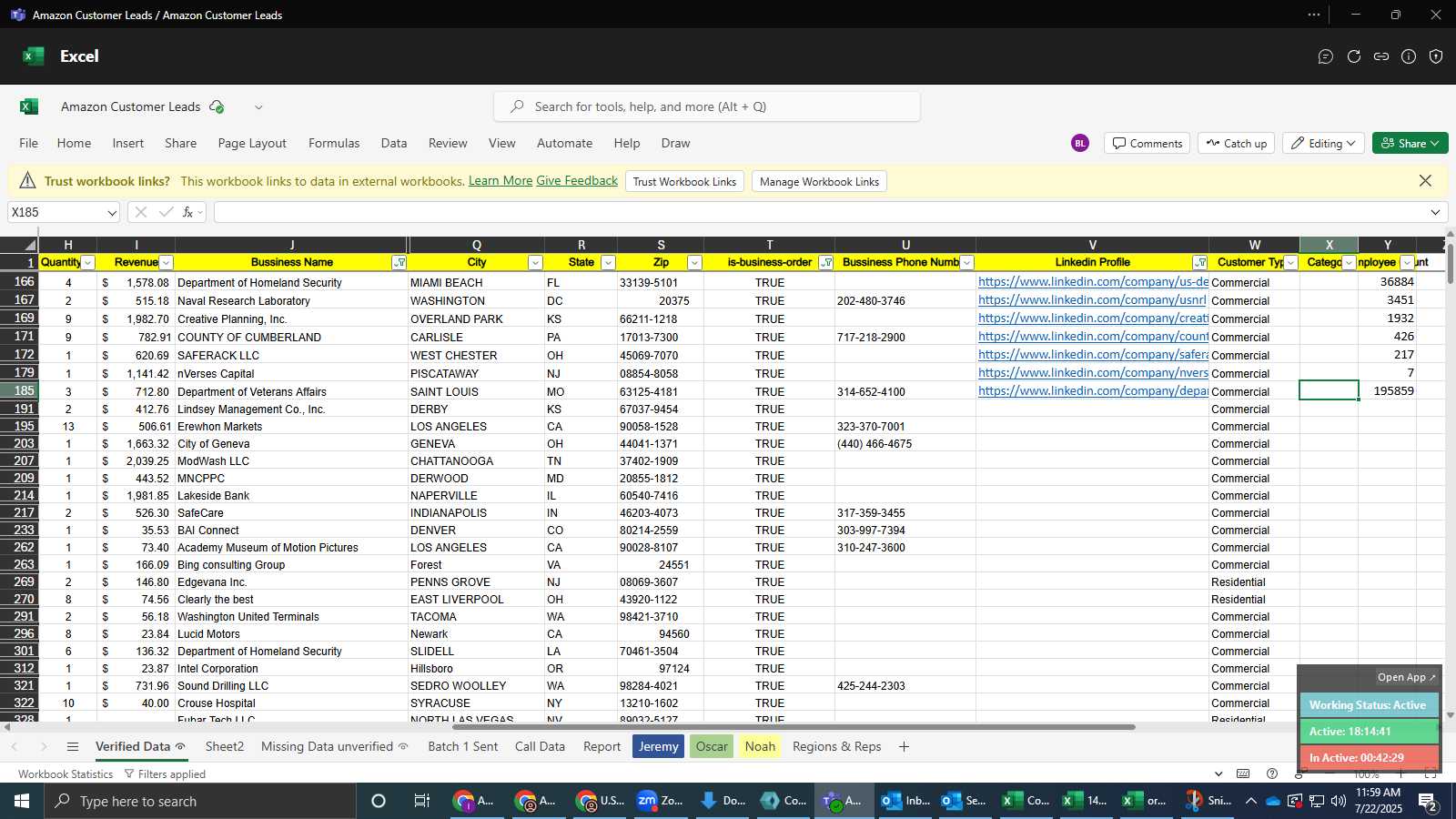This screenshot has height=819, width=1456.
Task: Open the Automate ribbon tab
Action: (x=564, y=143)
